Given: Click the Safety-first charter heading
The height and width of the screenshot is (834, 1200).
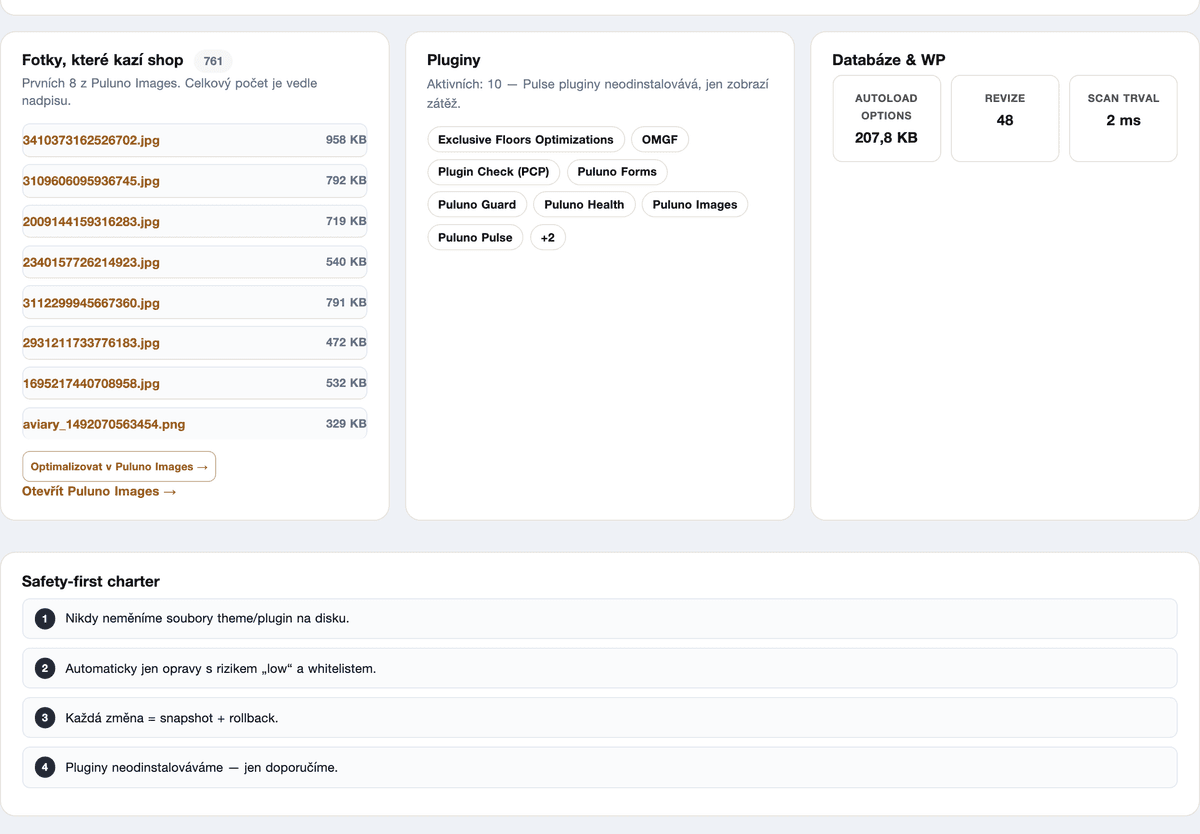Looking at the screenshot, I should 91,581.
